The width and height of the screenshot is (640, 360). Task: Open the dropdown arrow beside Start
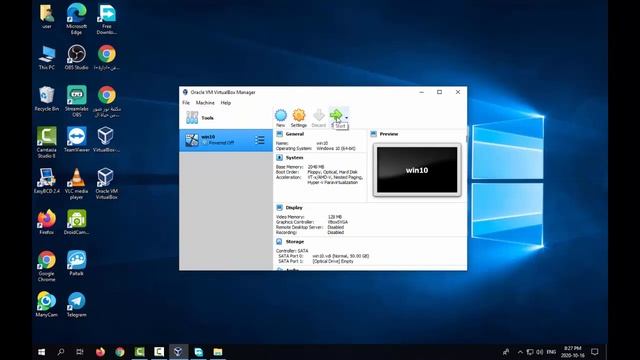[347, 118]
